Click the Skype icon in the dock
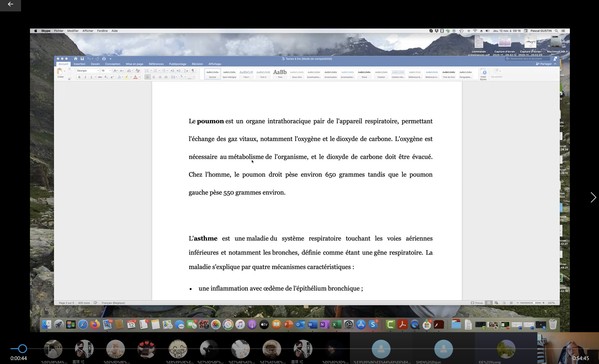The image size is (599, 364). (x=373, y=325)
